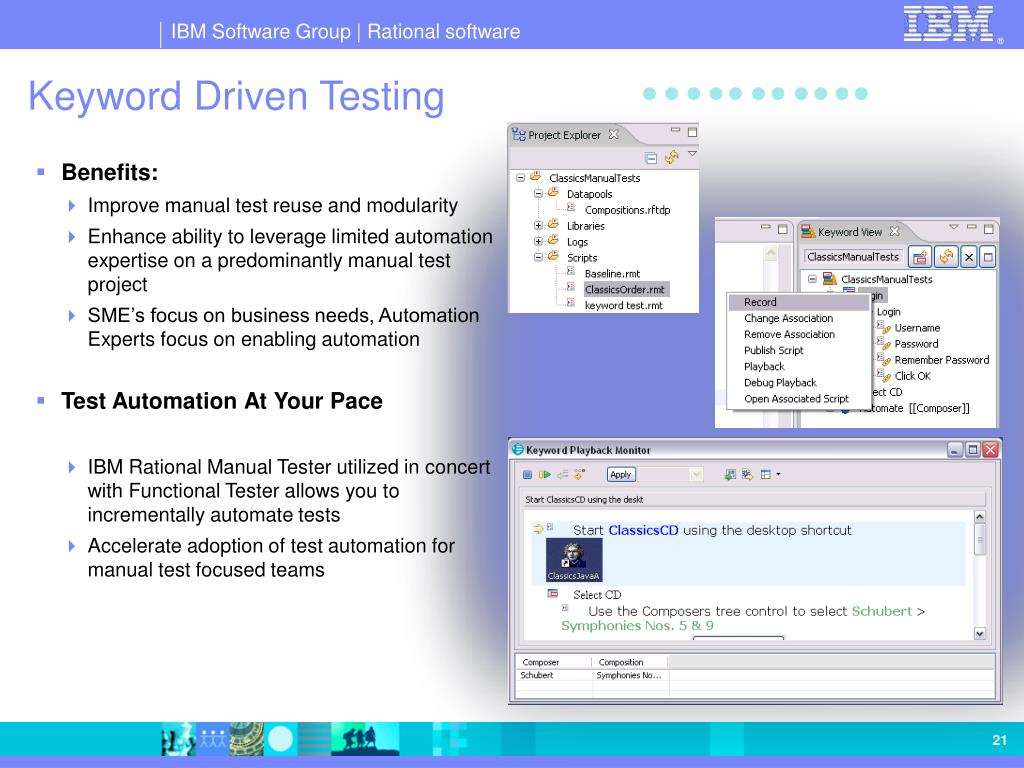Click the step-into icon in Playback Monitor toolbar
Screen dimensions: 1024x768
[579, 475]
